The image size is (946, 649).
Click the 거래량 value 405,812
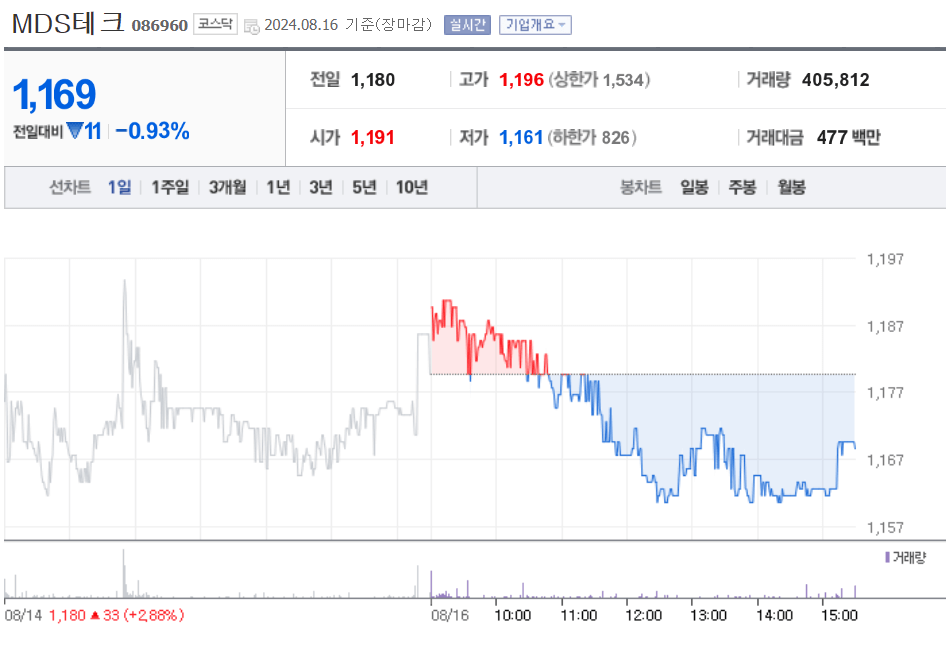click(836, 80)
